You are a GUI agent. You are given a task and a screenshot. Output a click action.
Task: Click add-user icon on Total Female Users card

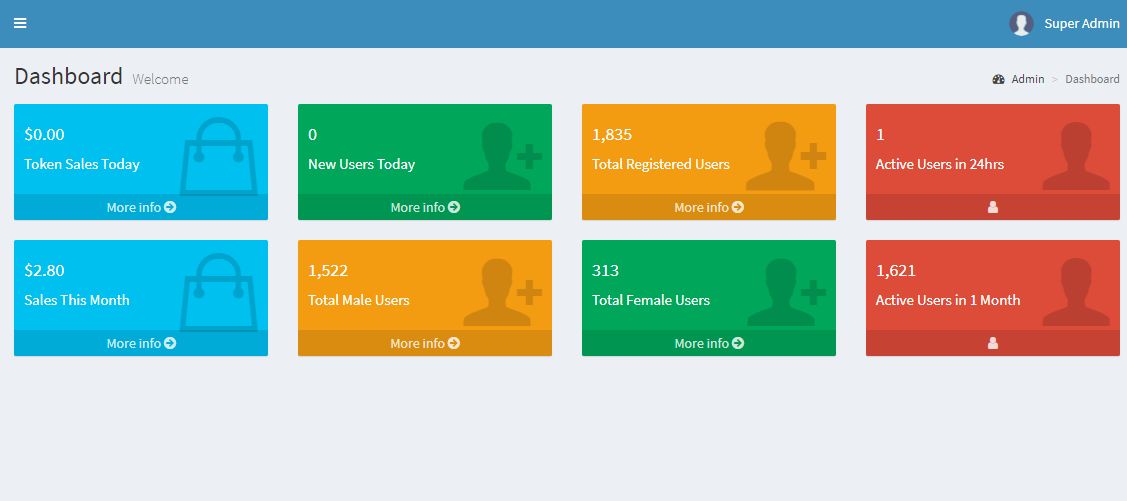pos(786,292)
